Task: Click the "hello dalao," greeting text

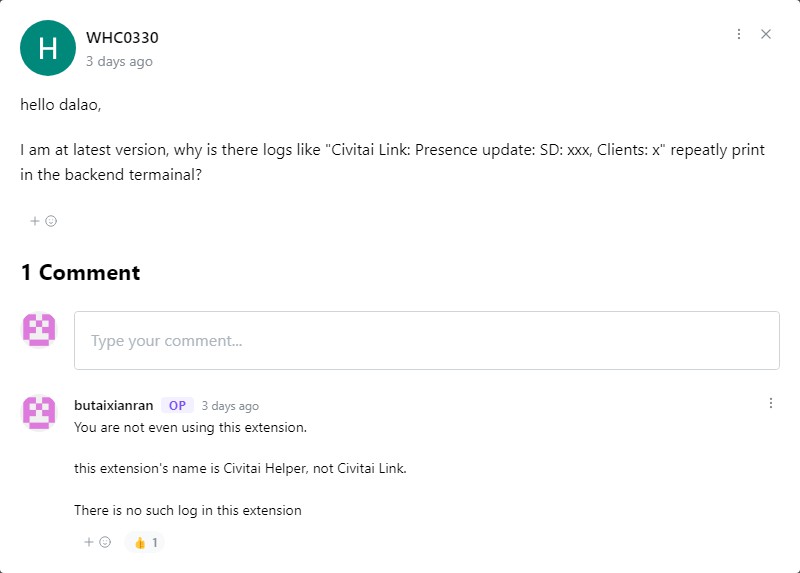Action: [x=61, y=104]
